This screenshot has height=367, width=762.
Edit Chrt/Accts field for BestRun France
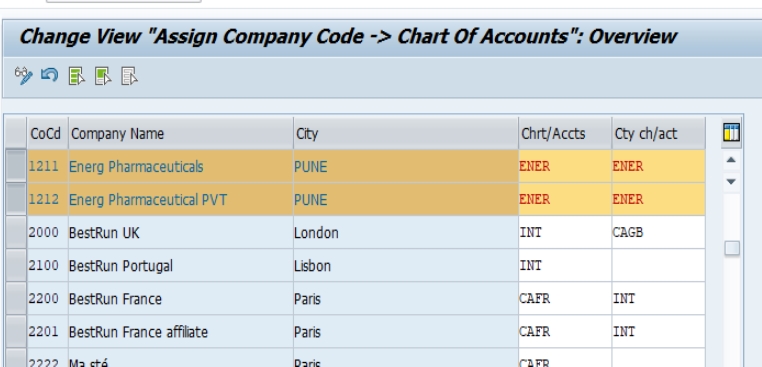click(565, 298)
